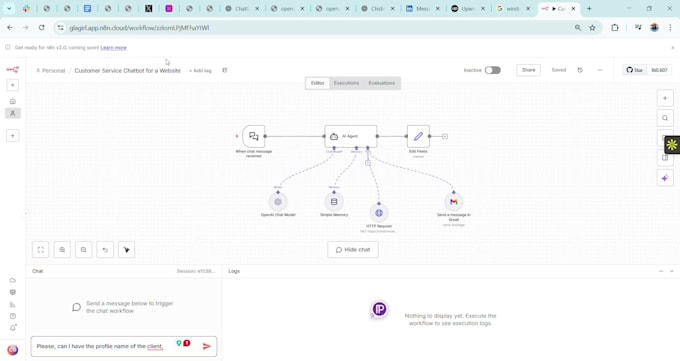Click Add tag next to workflow name
Viewport: 680px width, 361px height.
(x=200, y=70)
